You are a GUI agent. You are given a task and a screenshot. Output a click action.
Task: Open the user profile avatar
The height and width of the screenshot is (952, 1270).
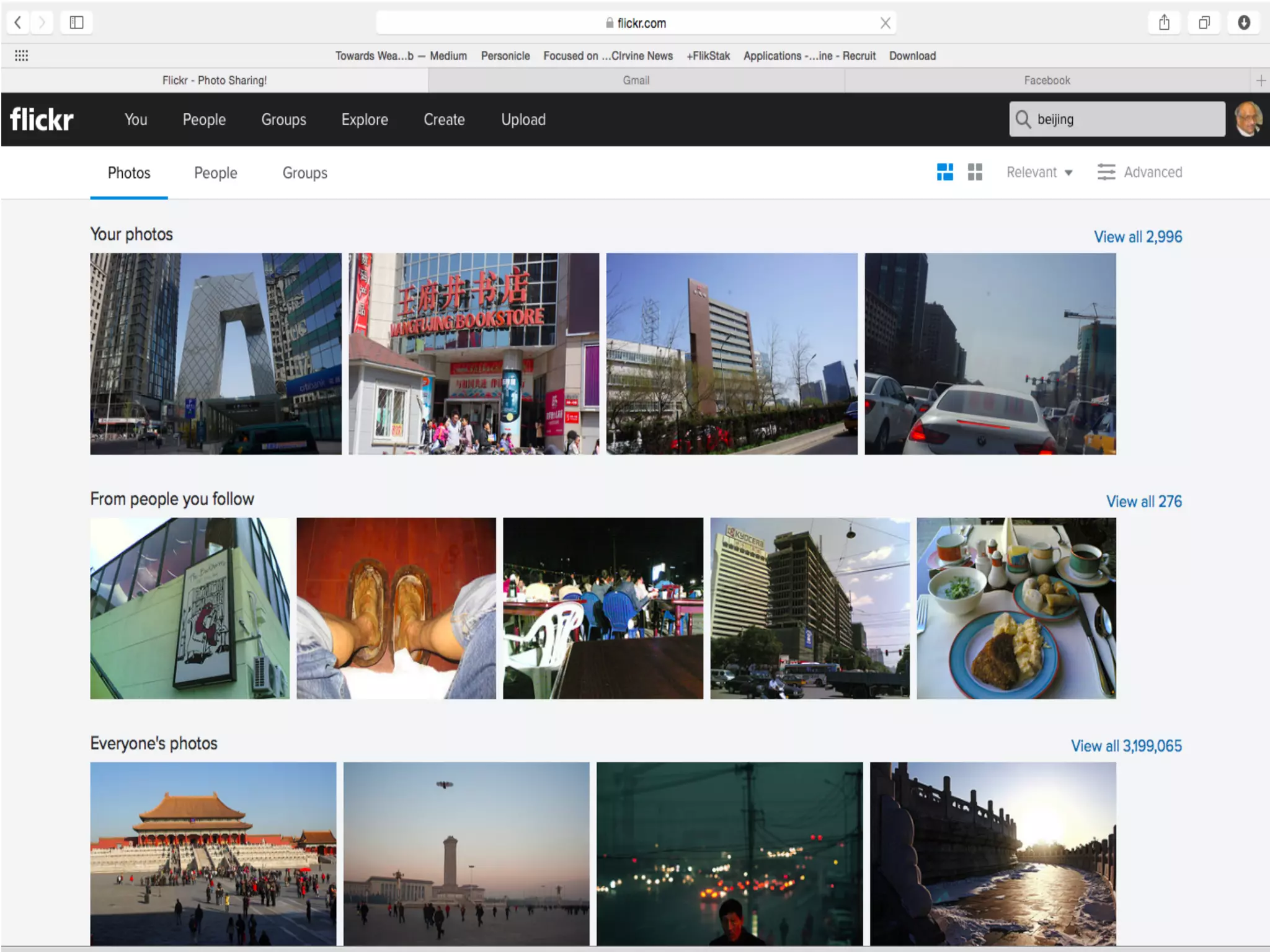1248,119
